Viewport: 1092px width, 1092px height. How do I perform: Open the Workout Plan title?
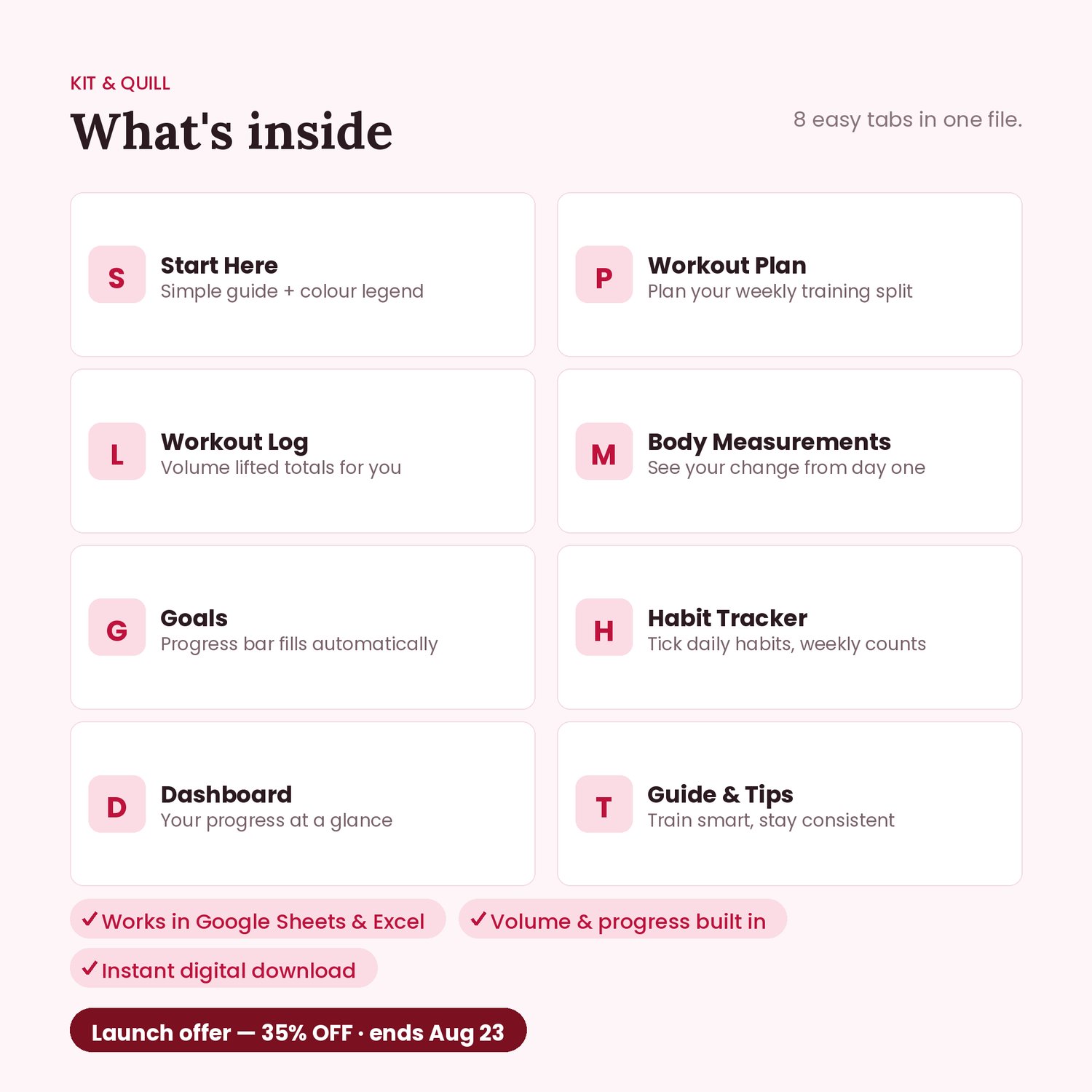(x=727, y=265)
